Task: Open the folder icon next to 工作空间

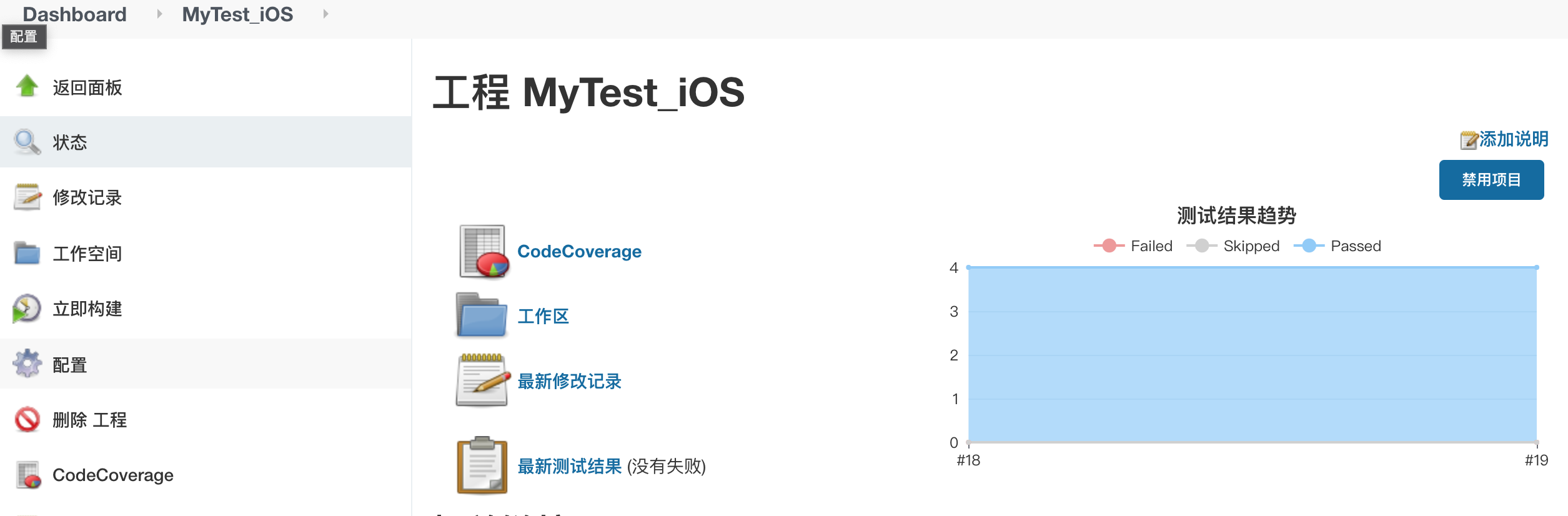Action: point(27,253)
